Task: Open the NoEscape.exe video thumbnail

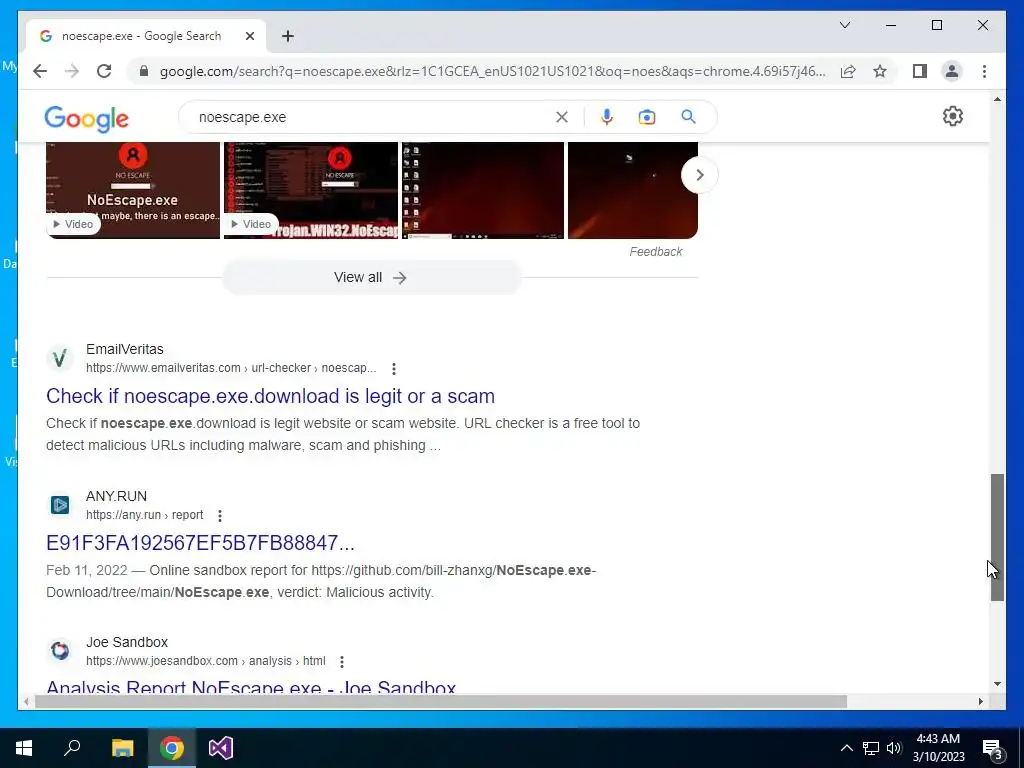Action: click(133, 190)
